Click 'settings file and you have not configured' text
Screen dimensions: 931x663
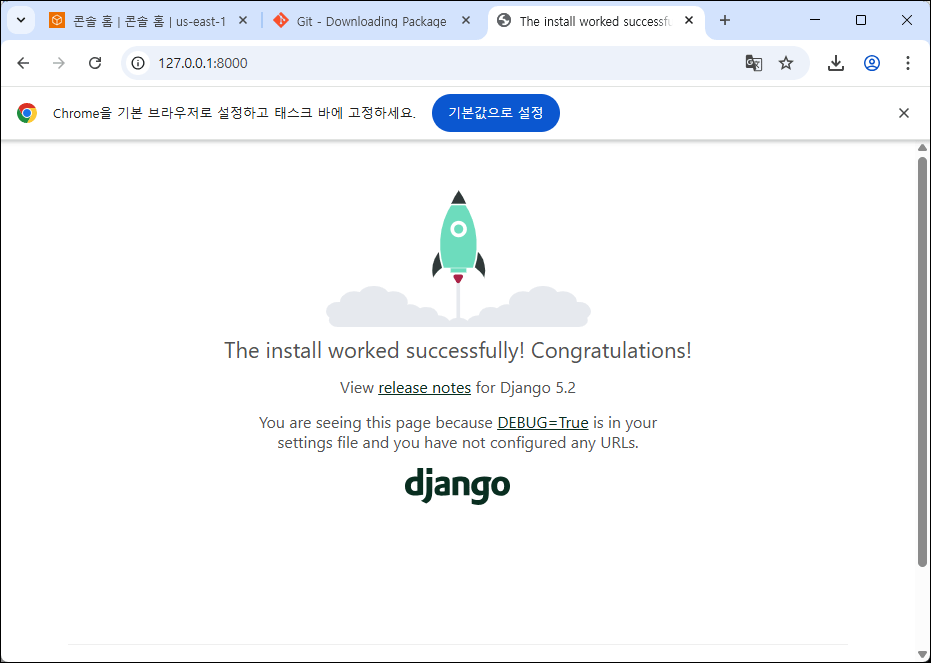(x=422, y=443)
